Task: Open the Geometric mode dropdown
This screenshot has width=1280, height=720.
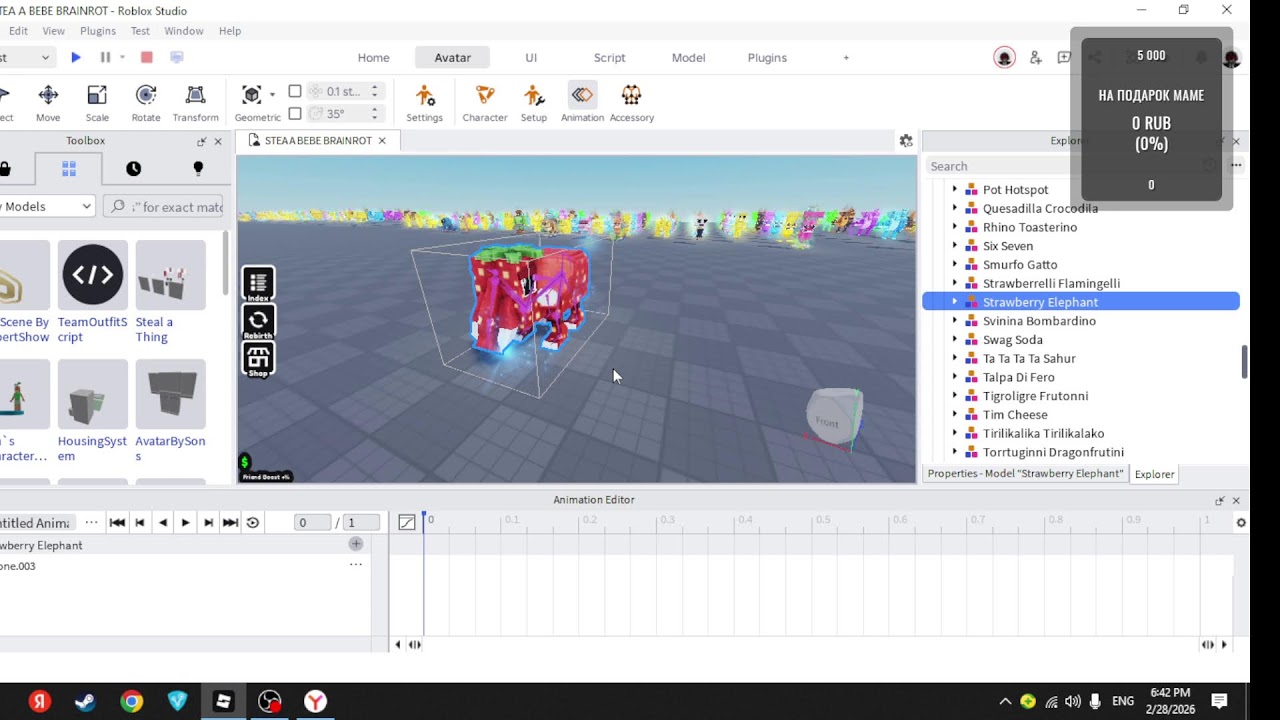Action: pyautogui.click(x=272, y=94)
